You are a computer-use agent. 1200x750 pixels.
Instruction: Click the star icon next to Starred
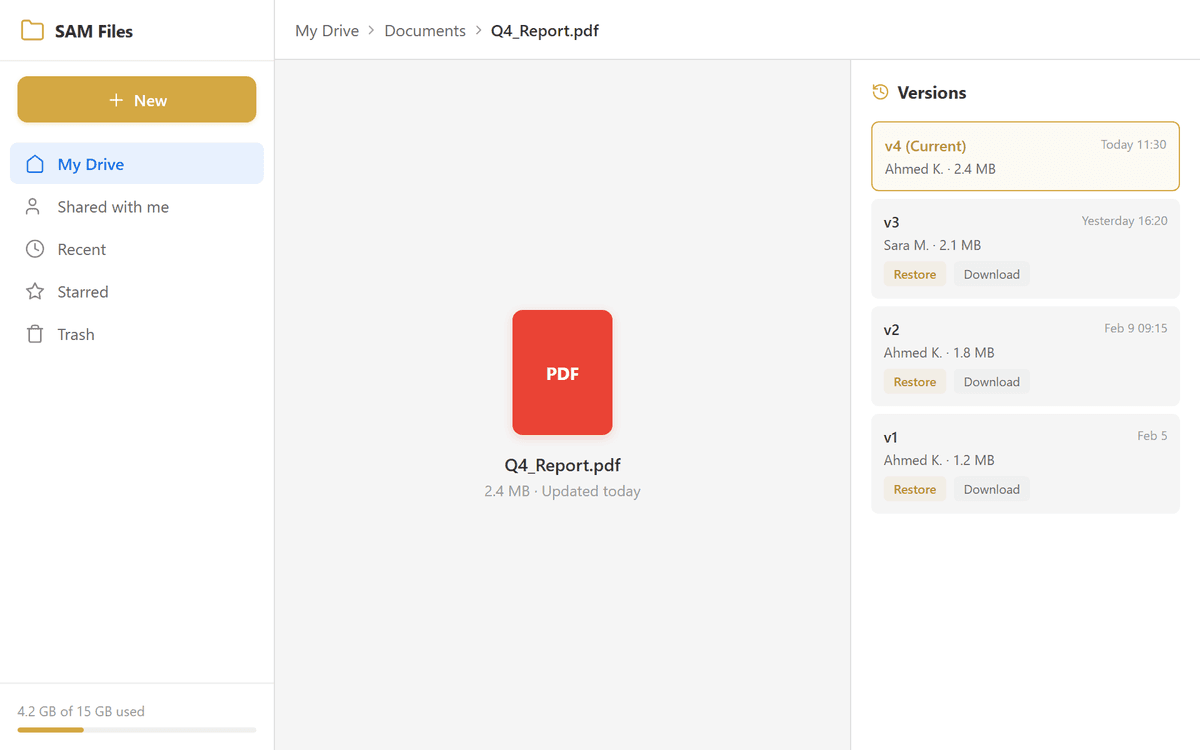click(35, 292)
